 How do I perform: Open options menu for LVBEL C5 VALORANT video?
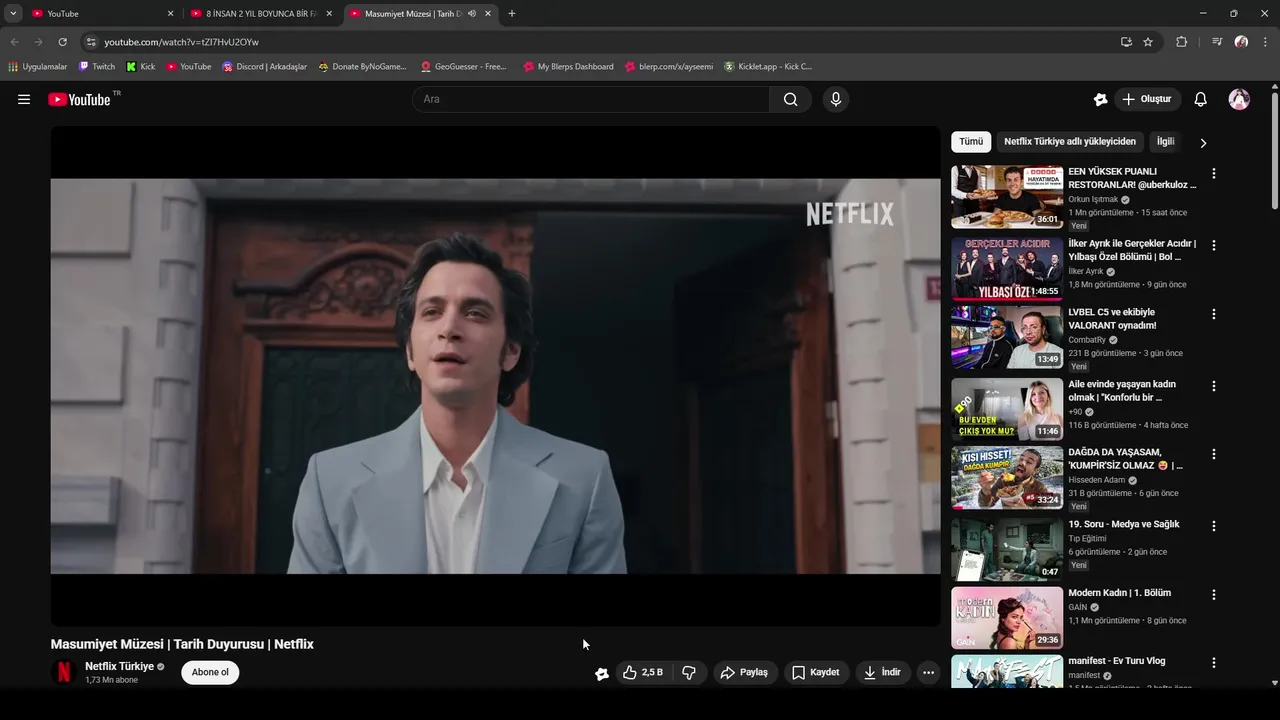tap(1214, 314)
